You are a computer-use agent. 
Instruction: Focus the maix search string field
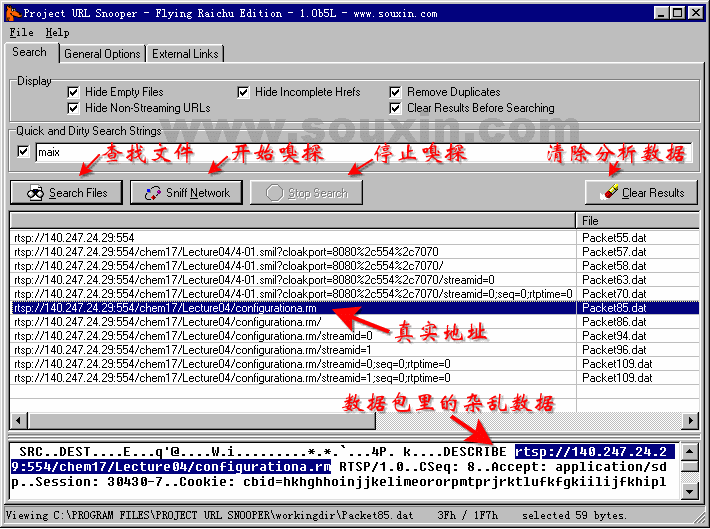[x=362, y=152]
